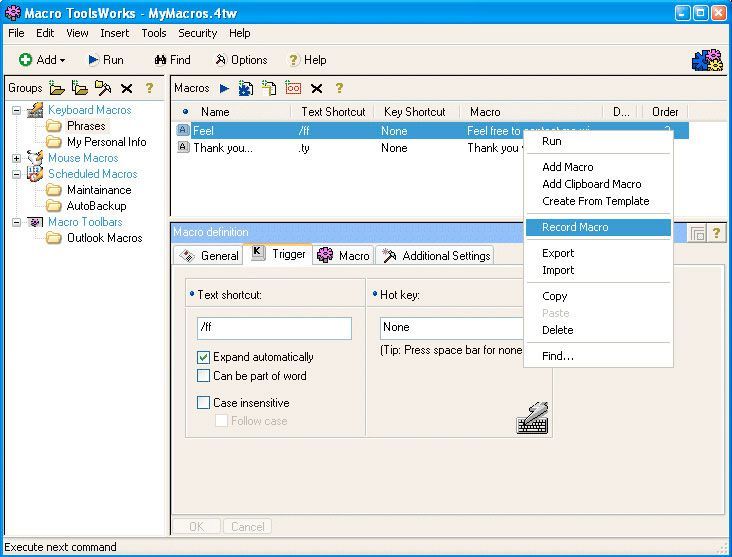This screenshot has height=557, width=732.
Task: Choose Add Clipboard Macro from the context menu
Action: point(598,184)
